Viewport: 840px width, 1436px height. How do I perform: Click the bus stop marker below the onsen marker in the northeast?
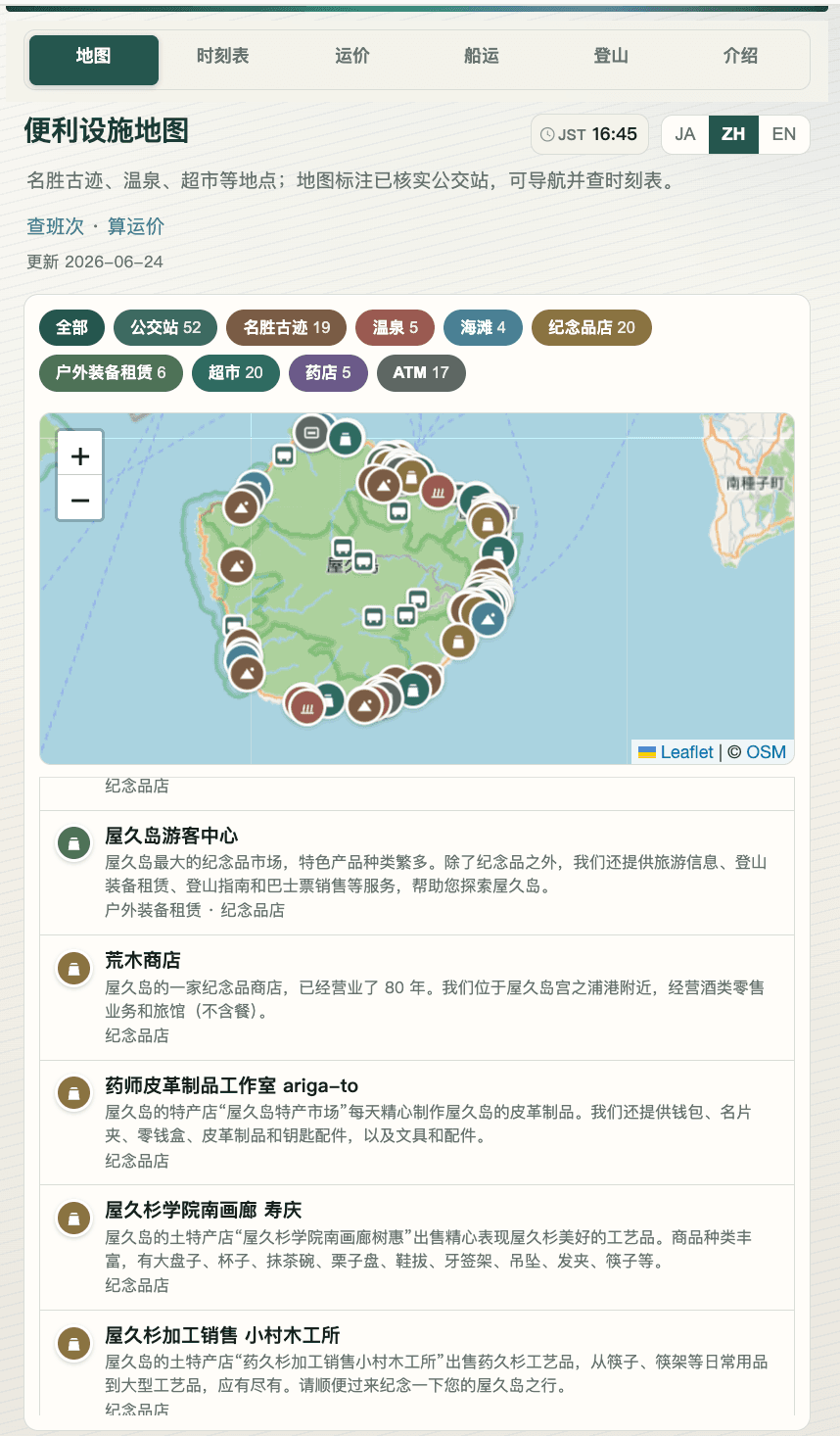398,511
